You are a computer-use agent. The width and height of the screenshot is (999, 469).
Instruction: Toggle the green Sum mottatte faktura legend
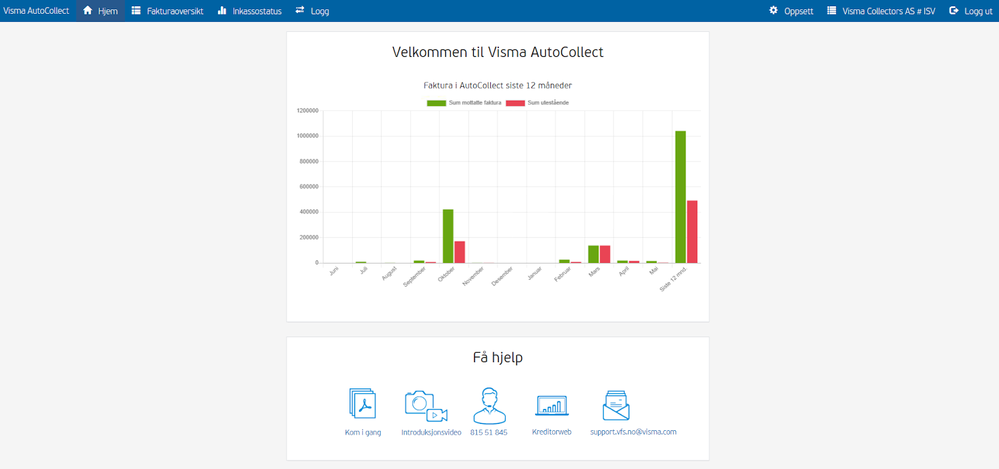click(464, 103)
